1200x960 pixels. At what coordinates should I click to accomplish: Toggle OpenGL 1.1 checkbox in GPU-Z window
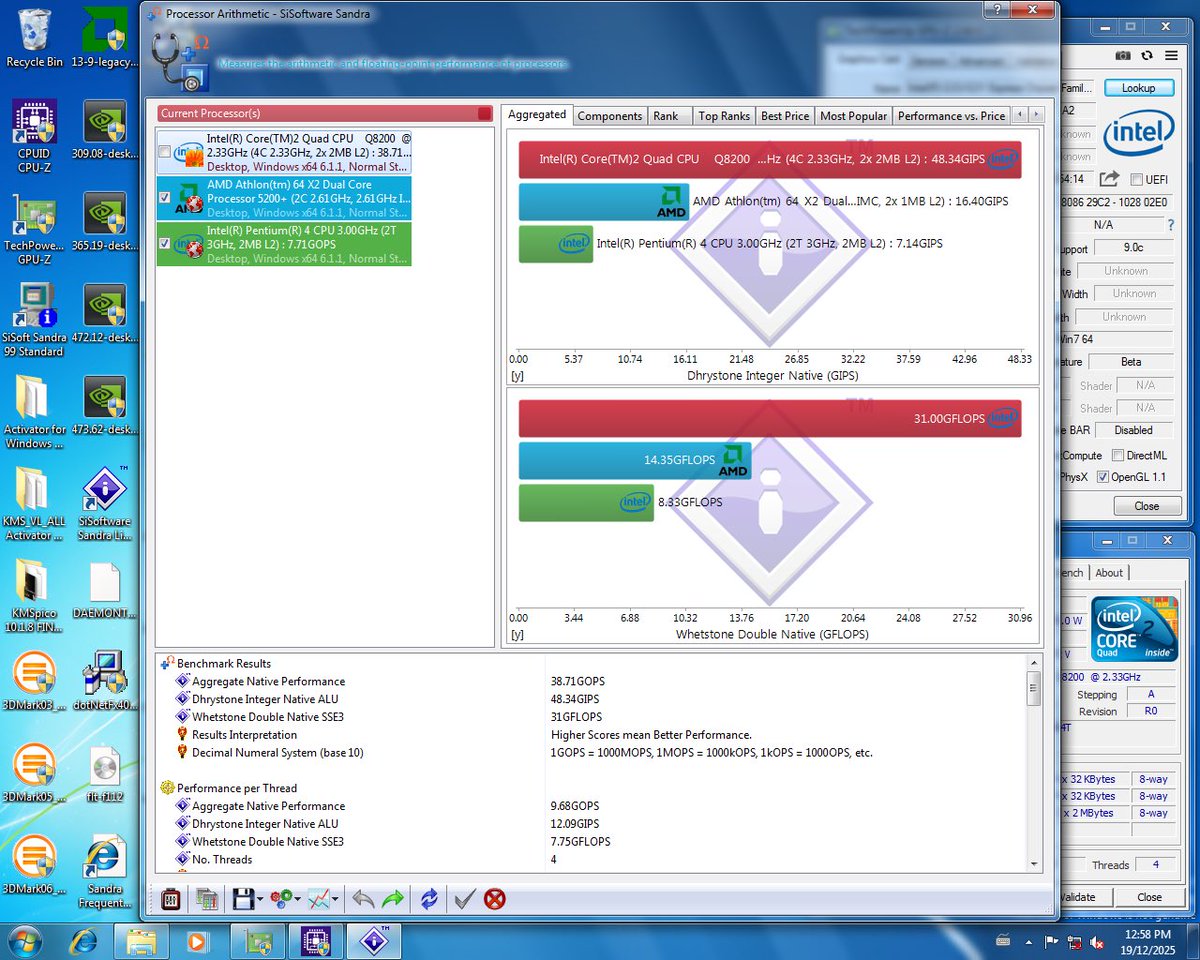(1103, 477)
